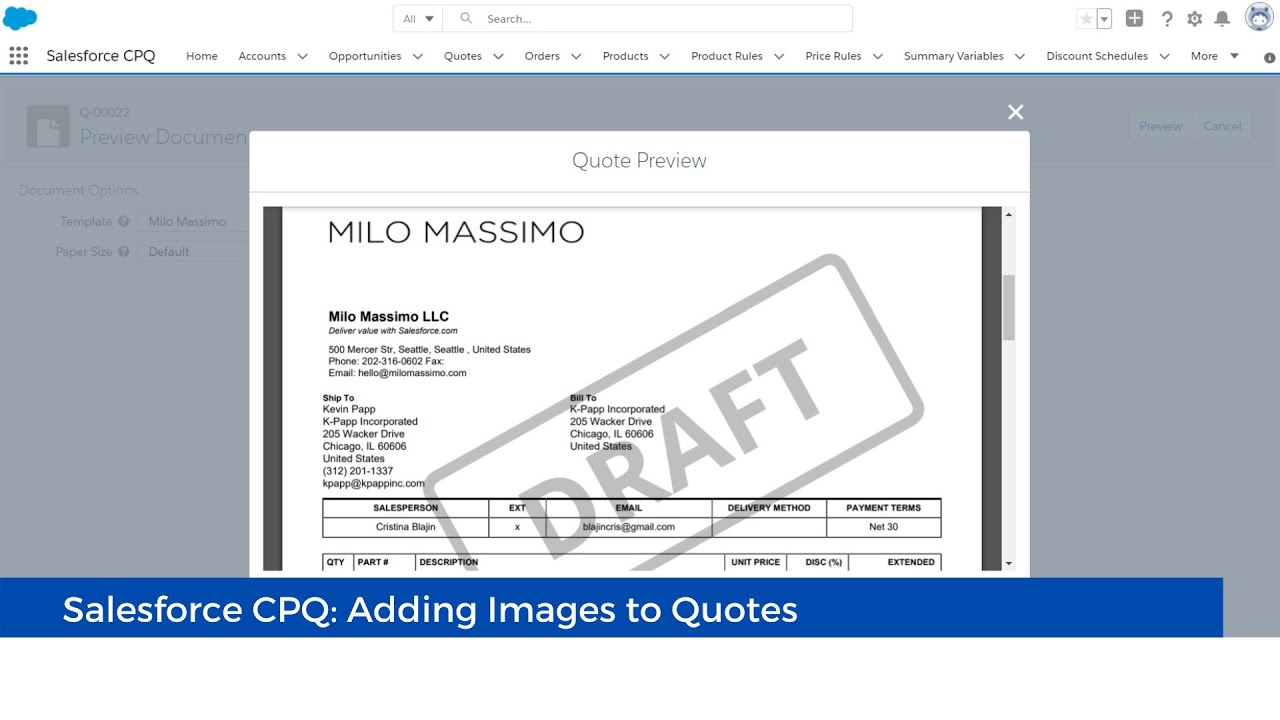
Task: Click the Preview button
Action: [x=1161, y=126]
